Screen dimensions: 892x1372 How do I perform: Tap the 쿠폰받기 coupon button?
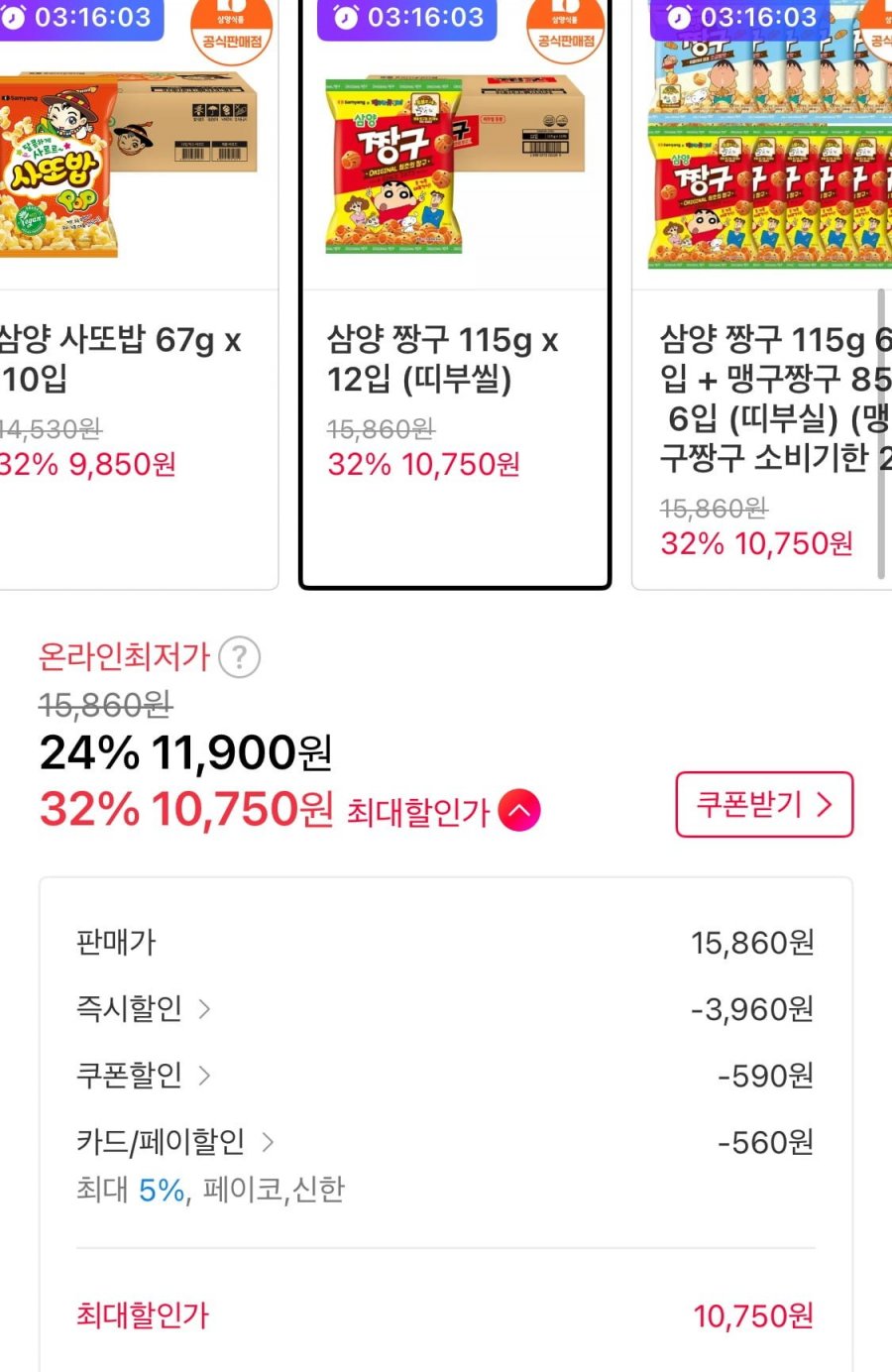point(763,804)
